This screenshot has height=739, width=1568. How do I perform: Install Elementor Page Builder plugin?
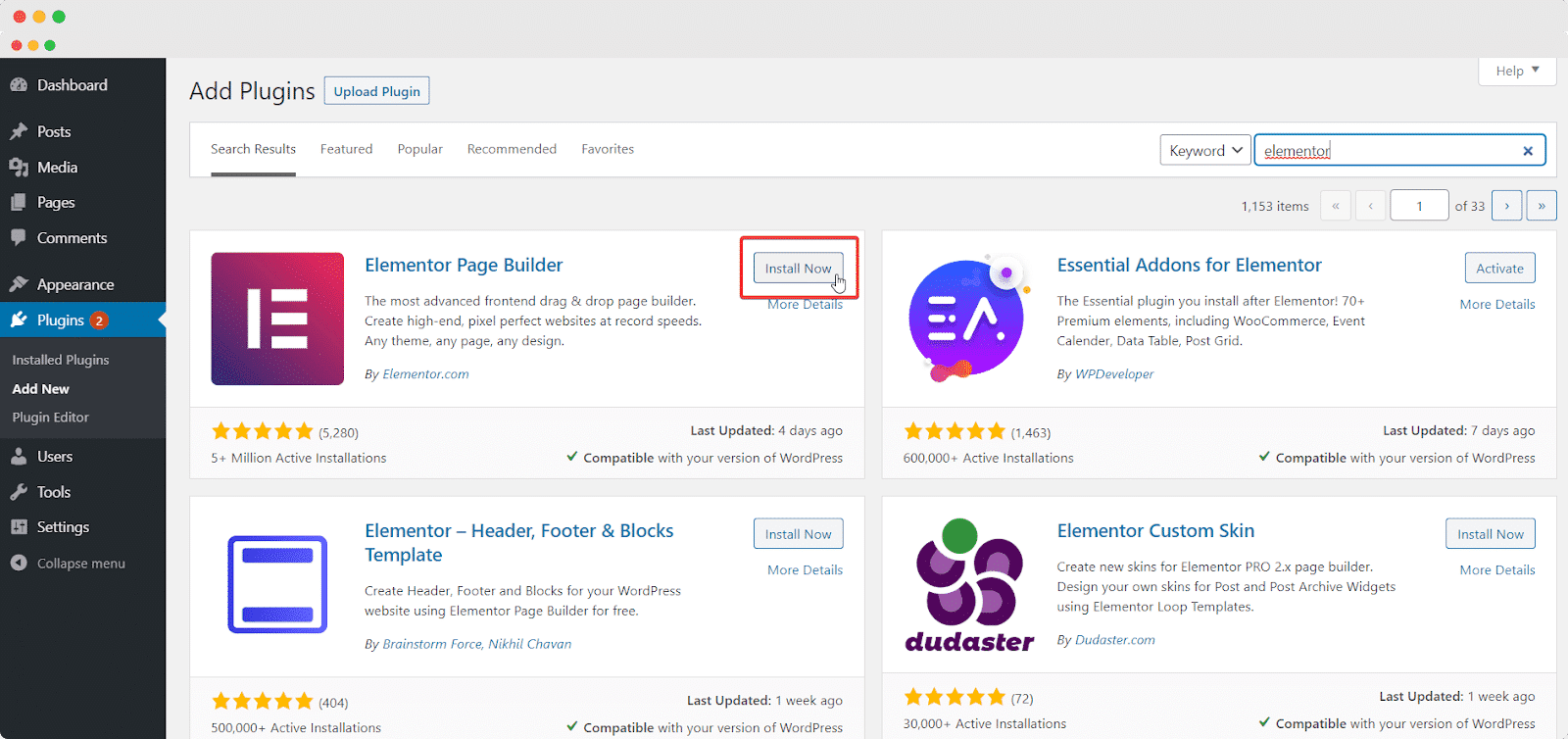[x=798, y=269]
